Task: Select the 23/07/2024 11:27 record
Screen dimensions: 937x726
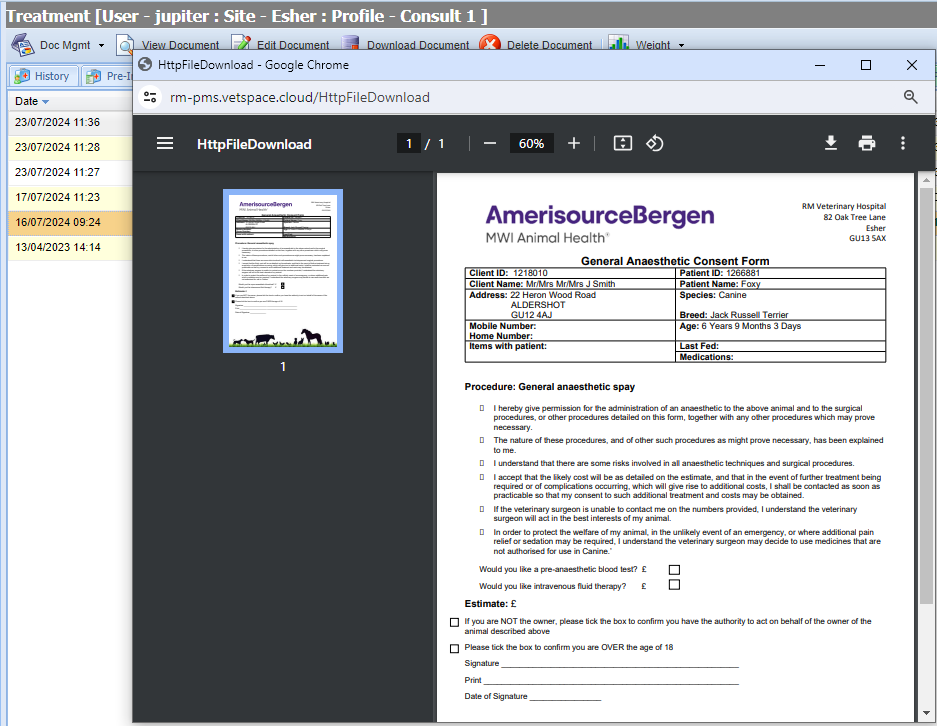Action: coord(70,173)
